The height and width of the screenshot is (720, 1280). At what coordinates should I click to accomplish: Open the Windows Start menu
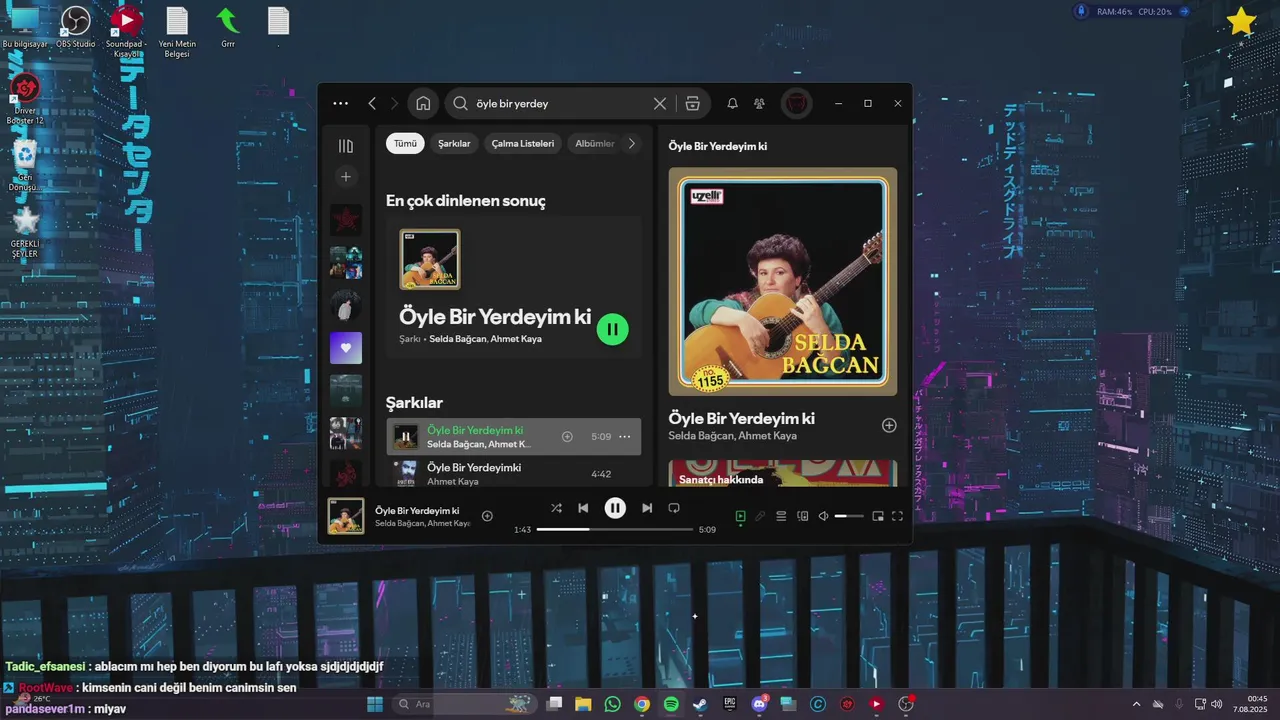pos(375,704)
